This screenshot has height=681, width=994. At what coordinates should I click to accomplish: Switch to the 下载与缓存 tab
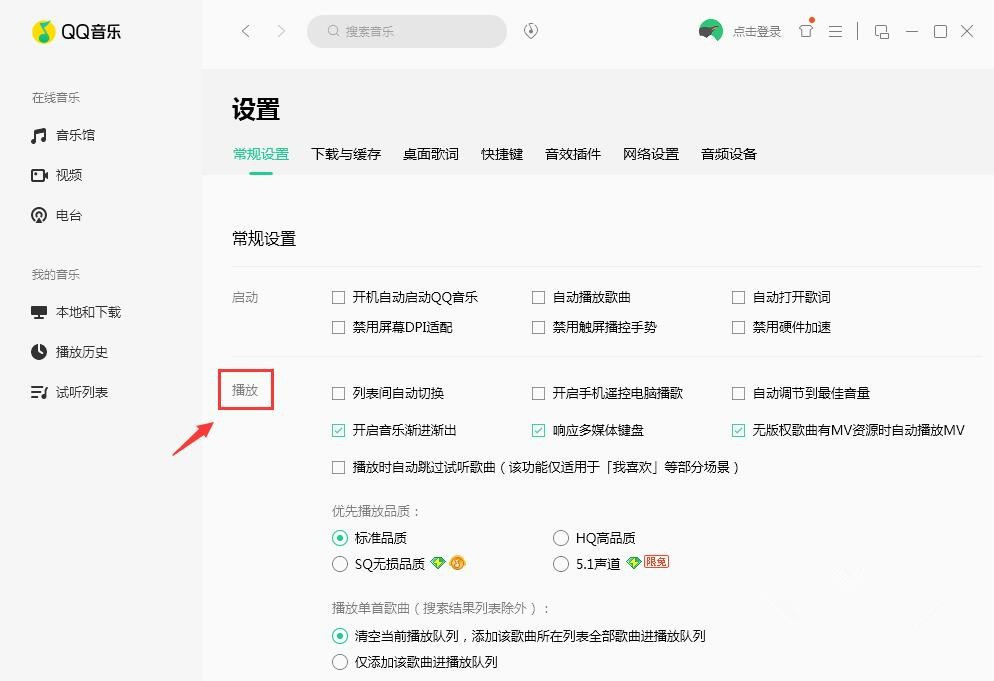click(346, 154)
